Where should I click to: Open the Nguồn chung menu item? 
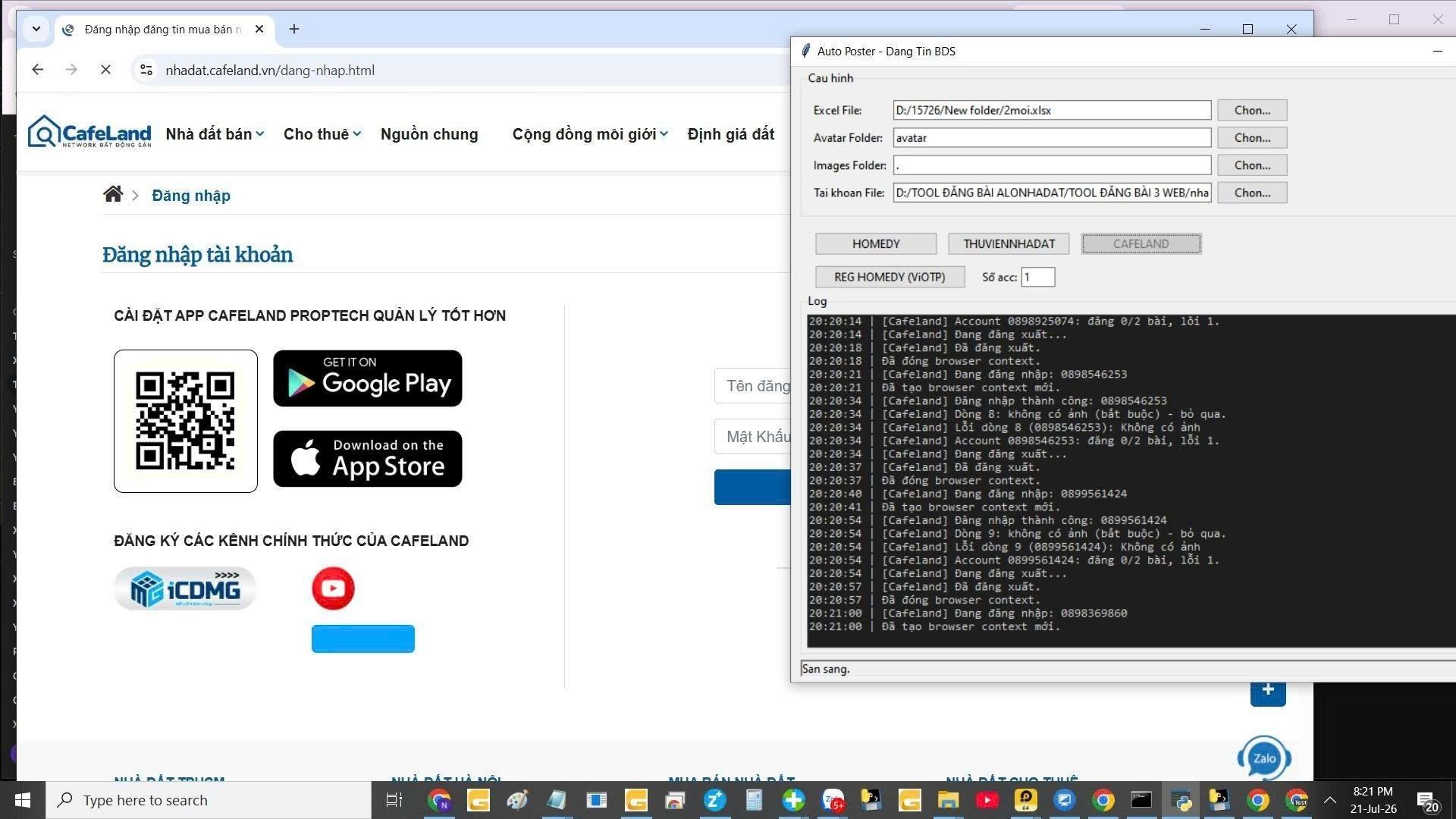429,134
